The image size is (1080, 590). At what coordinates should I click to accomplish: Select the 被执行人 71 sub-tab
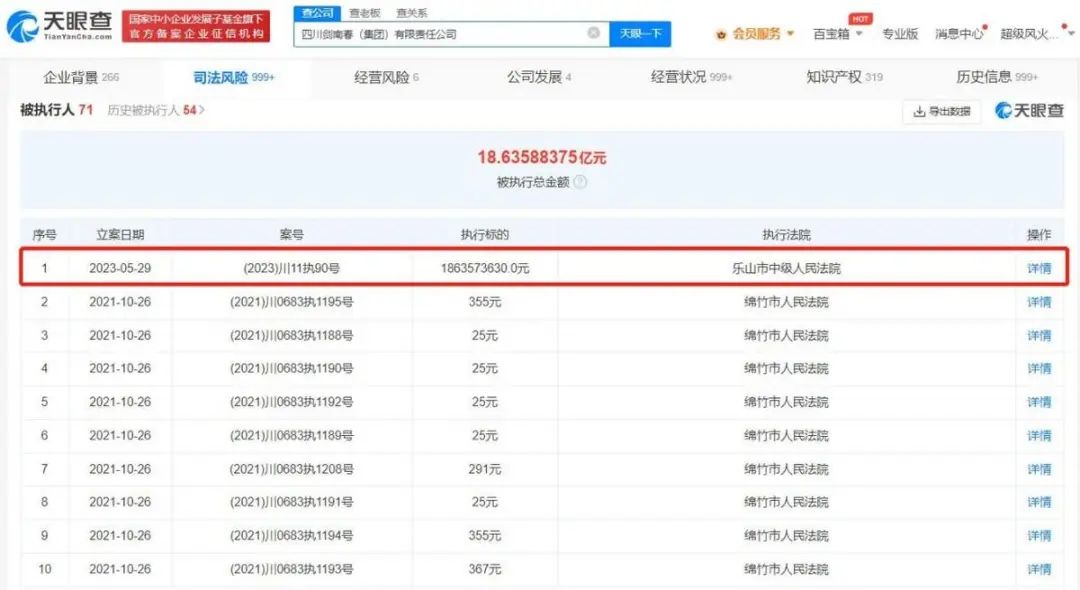pos(56,110)
